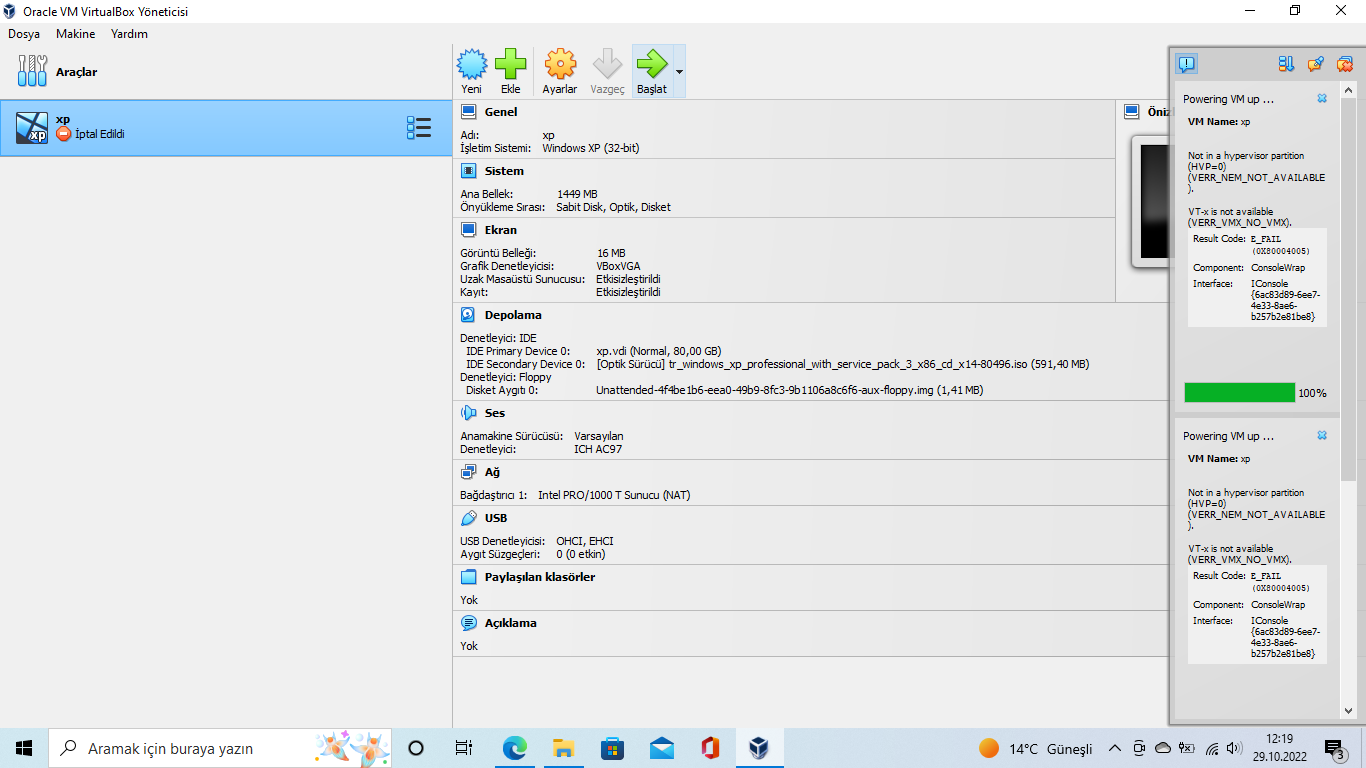Screen dimensions: 1366x768
Task: Click the Paylaşılan klasörler folder icon
Action: click(469, 577)
